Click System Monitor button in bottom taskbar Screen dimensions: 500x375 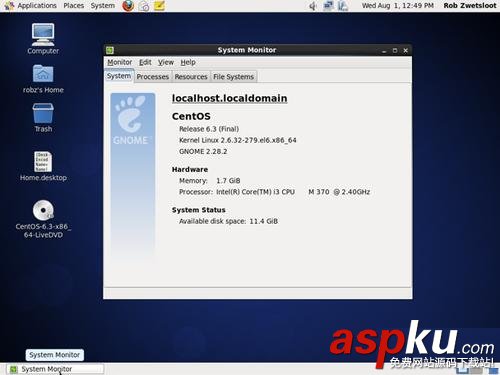tap(55, 369)
